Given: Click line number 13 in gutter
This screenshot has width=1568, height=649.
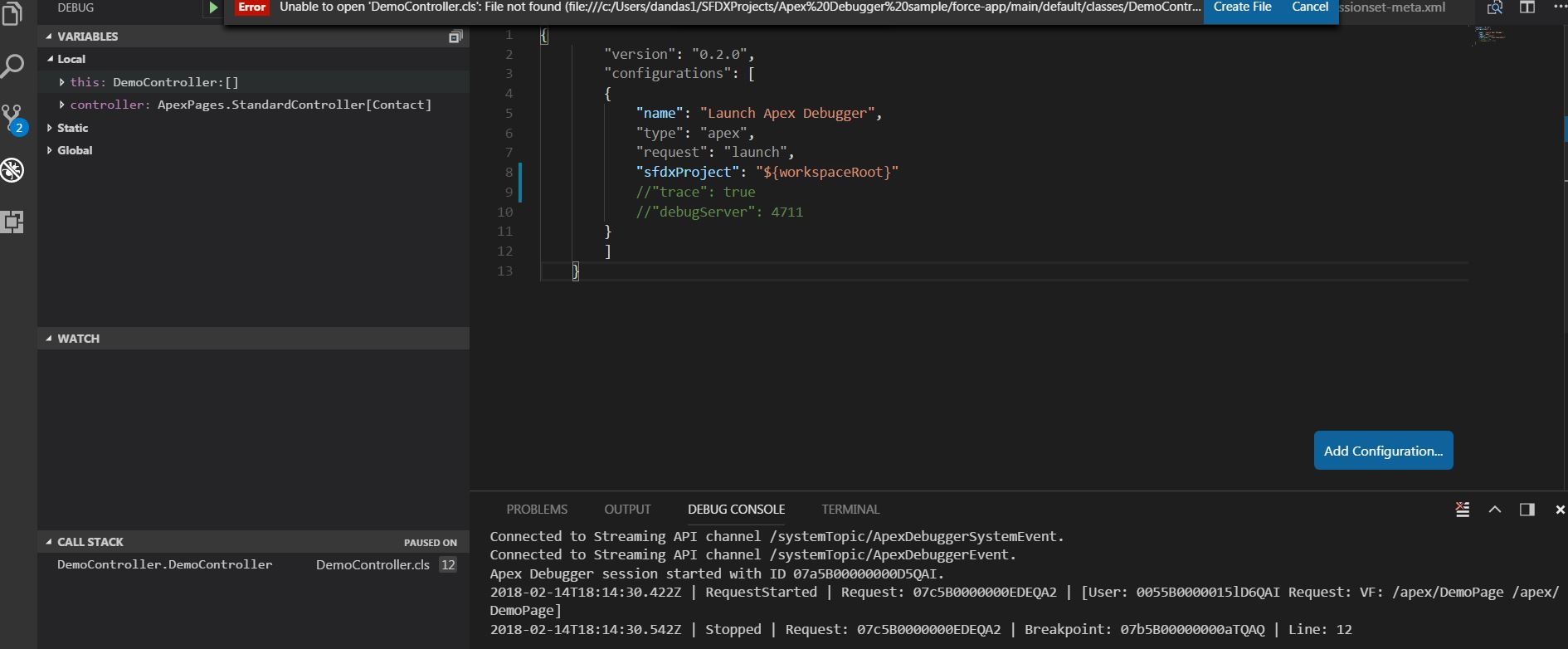Looking at the screenshot, I should click(504, 271).
